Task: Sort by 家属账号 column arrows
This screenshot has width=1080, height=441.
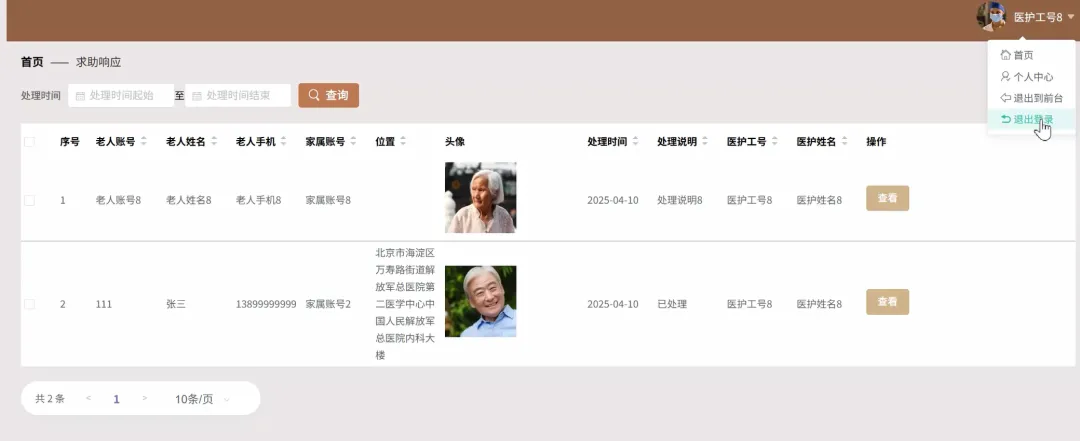Action: pos(353,141)
